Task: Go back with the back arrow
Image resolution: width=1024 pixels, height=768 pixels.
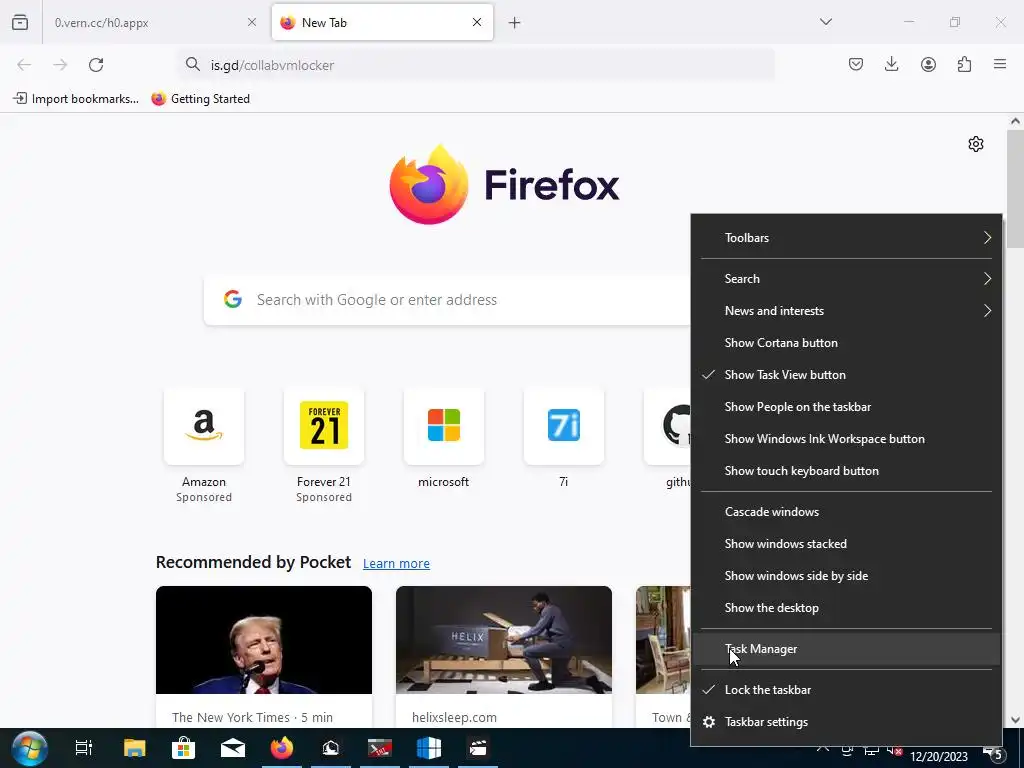Action: click(x=24, y=65)
